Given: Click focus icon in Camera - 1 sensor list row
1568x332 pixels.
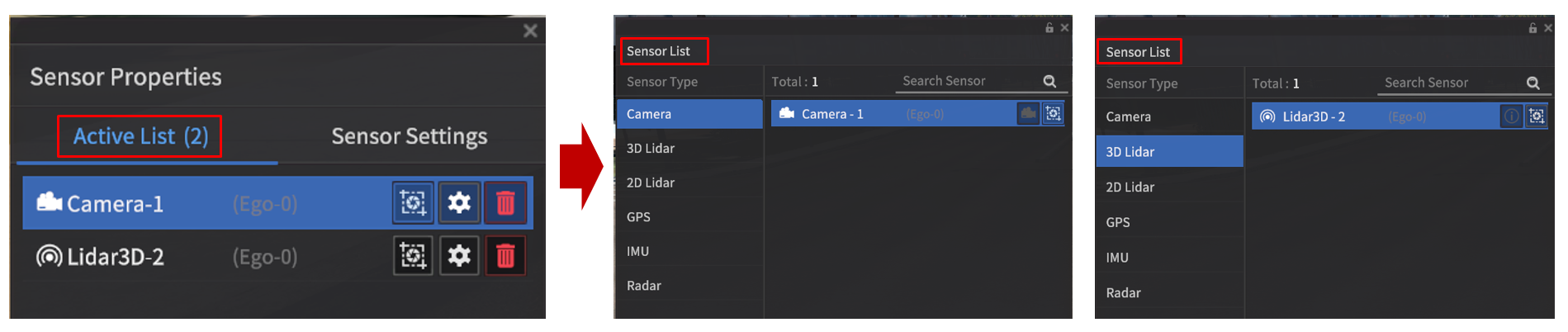Looking at the screenshot, I should [1054, 114].
